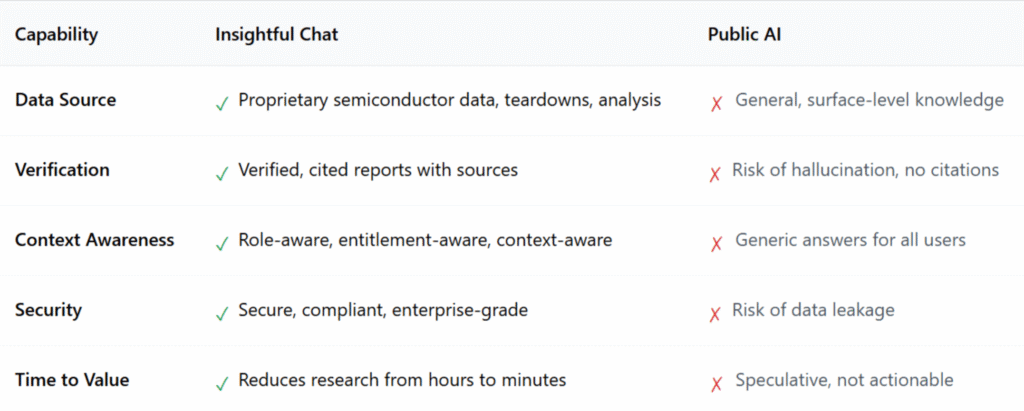
Task: Select the Capability column header
Action: [x=56, y=34]
